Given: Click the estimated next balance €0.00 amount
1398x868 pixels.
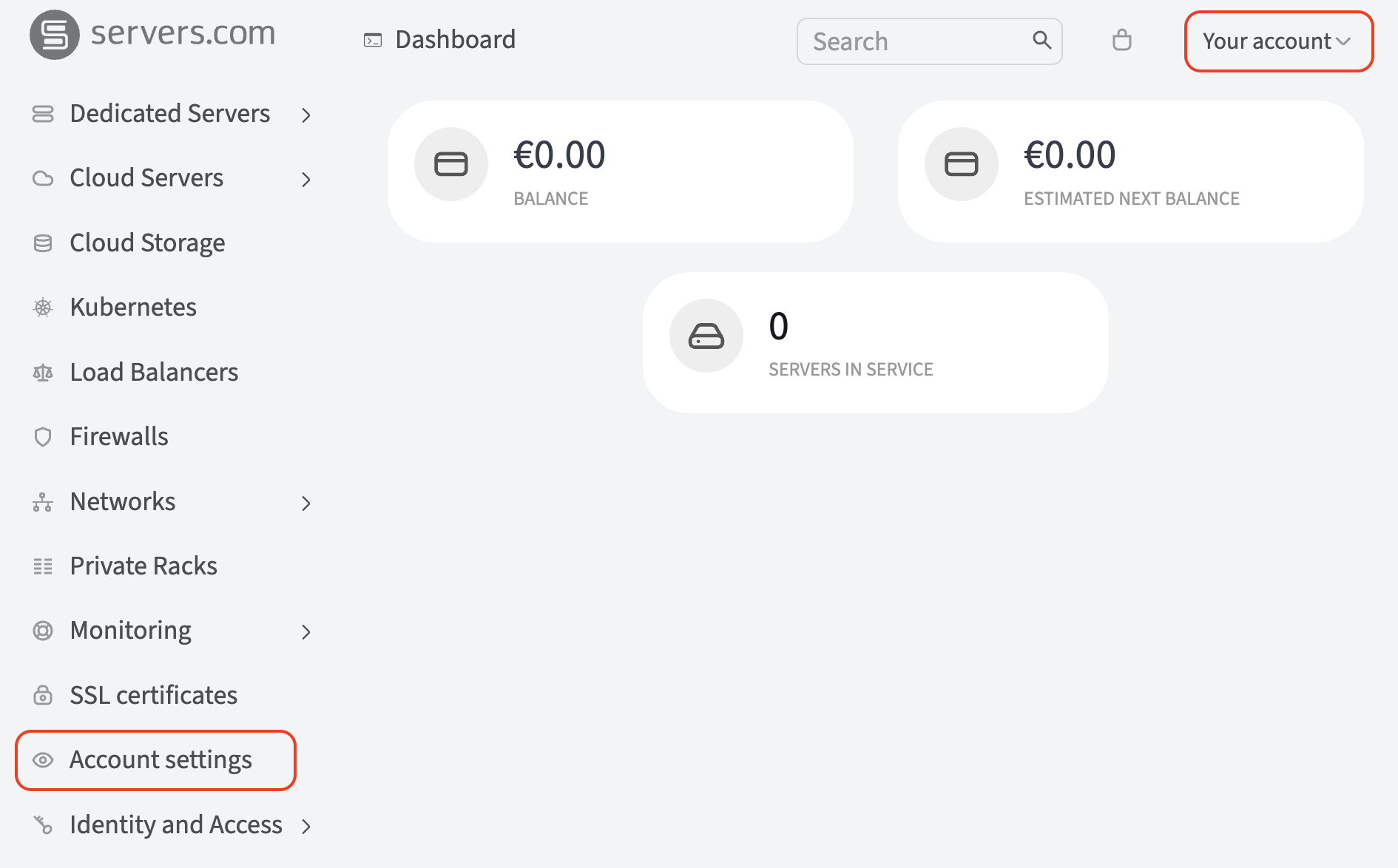Looking at the screenshot, I should click(x=1070, y=155).
